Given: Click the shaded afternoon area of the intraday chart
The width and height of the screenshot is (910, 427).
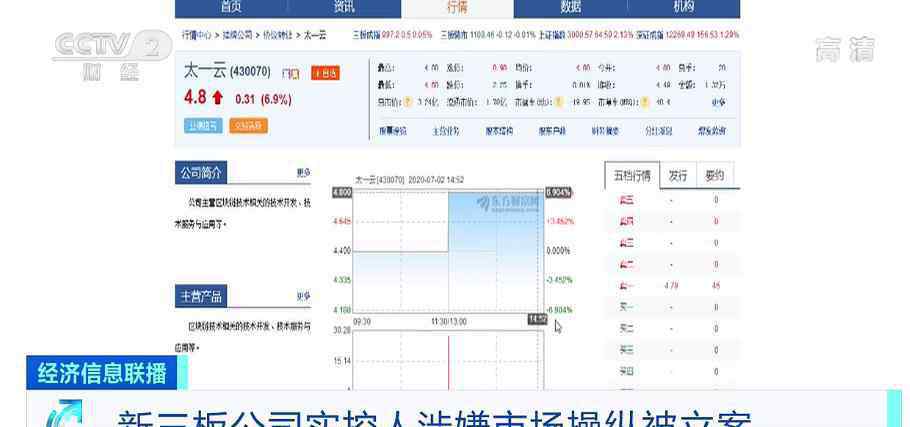Looking at the screenshot, I should [x=496, y=251].
